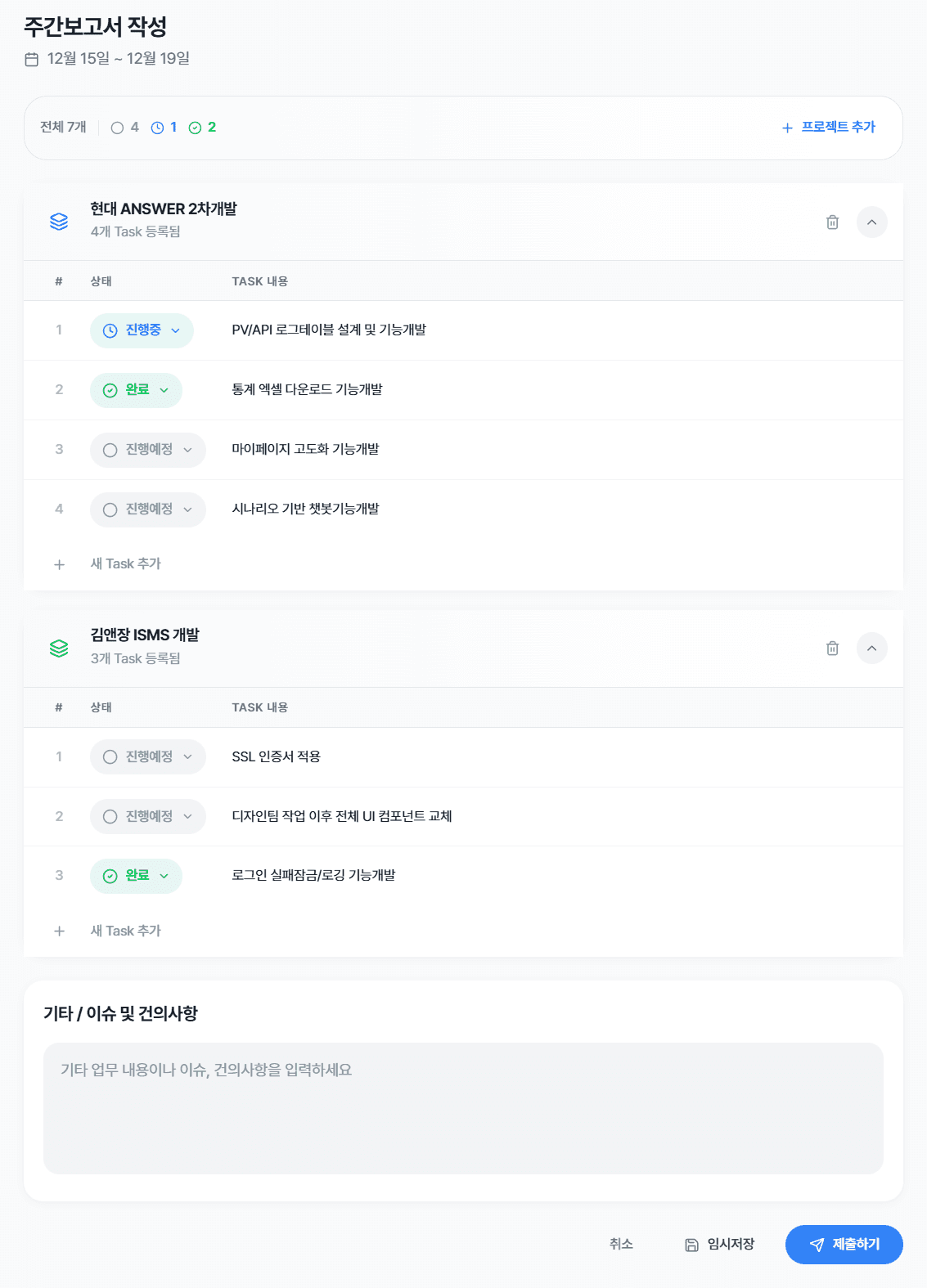Click the plus icon beside 새 Task 추가 in 현대 project
Image resolution: width=927 pixels, height=1288 pixels.
pyautogui.click(x=59, y=563)
